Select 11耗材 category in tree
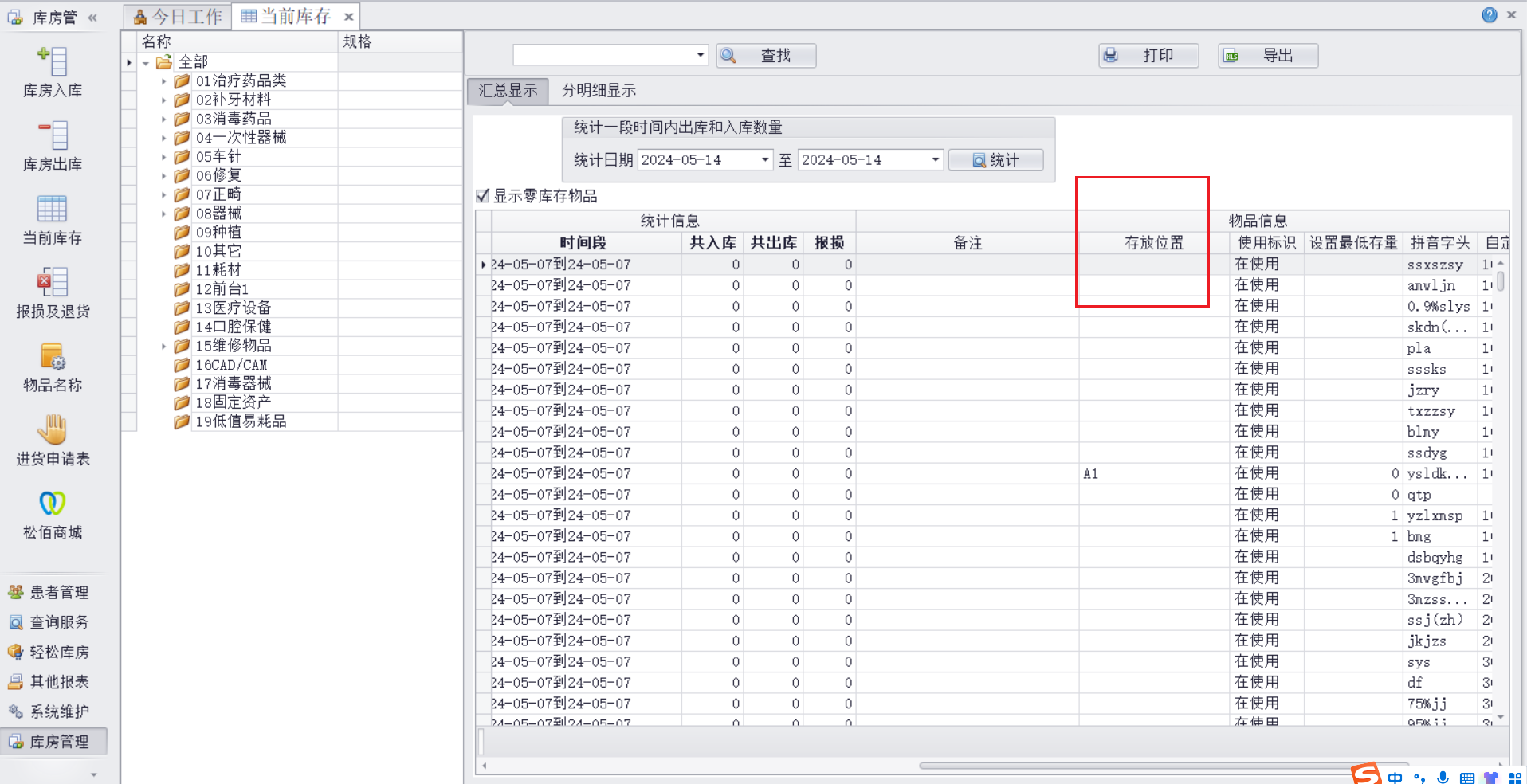1527x784 pixels. click(218, 270)
